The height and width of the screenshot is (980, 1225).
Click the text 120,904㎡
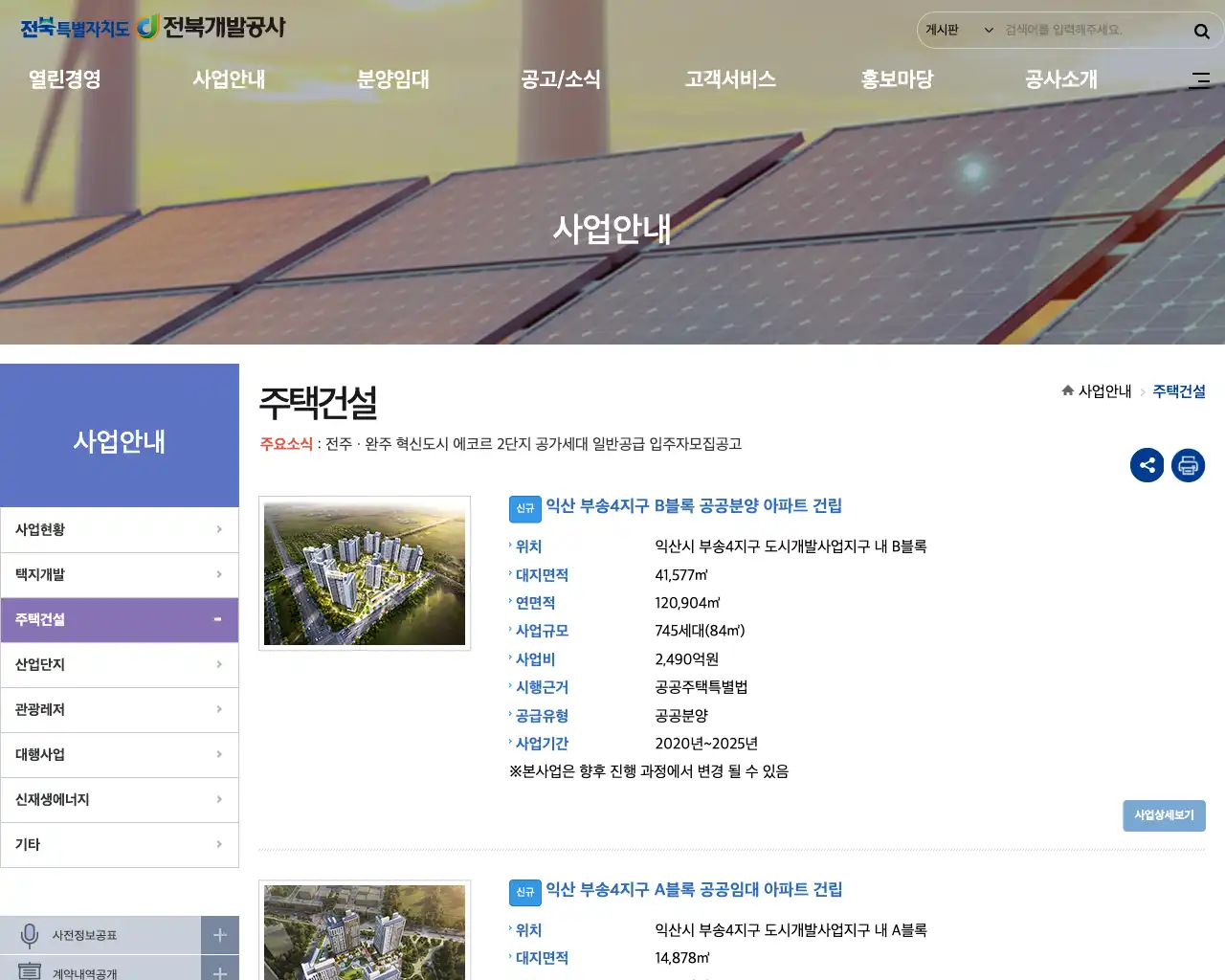point(687,603)
